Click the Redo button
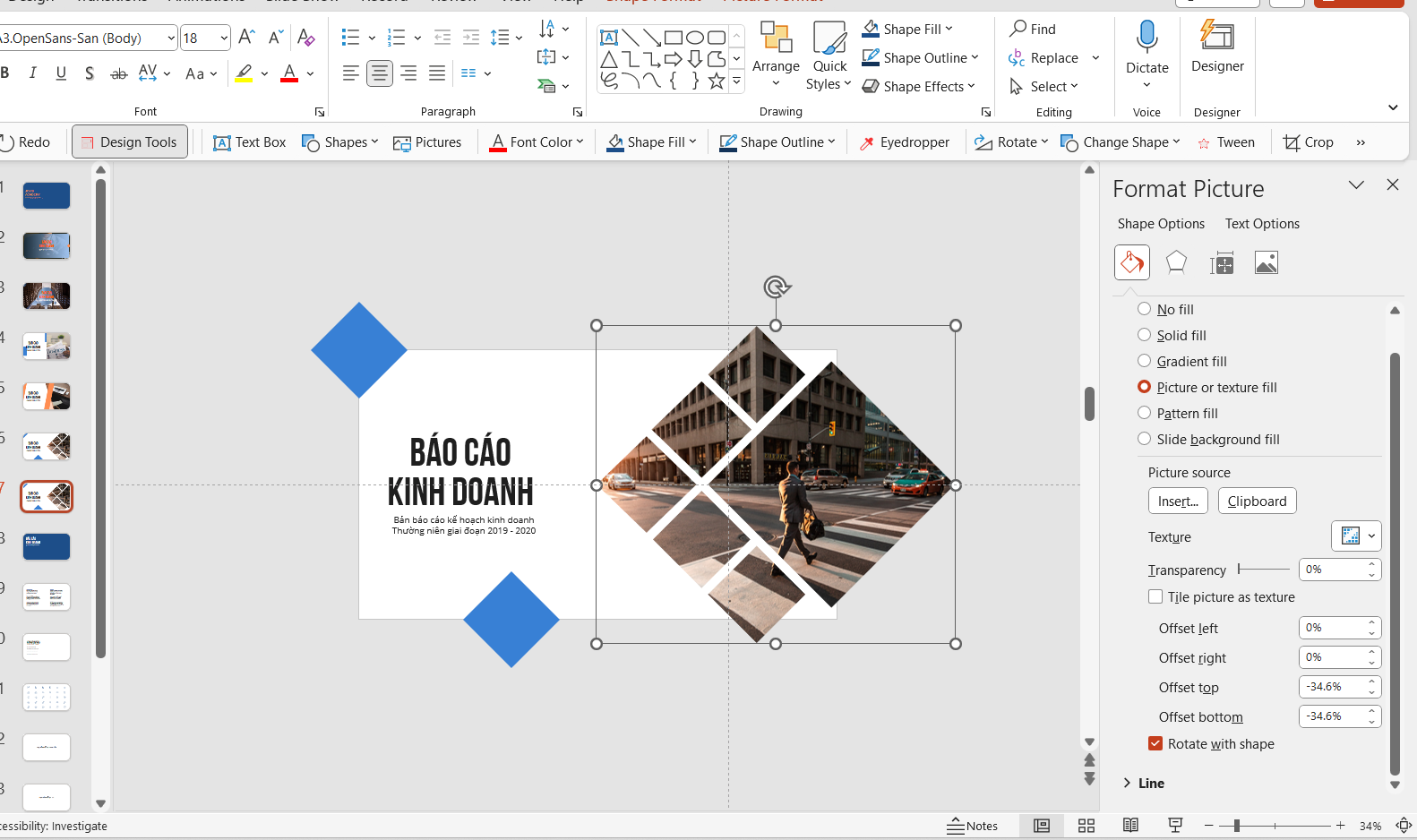Screen dimensions: 1417x840 click(24, 142)
